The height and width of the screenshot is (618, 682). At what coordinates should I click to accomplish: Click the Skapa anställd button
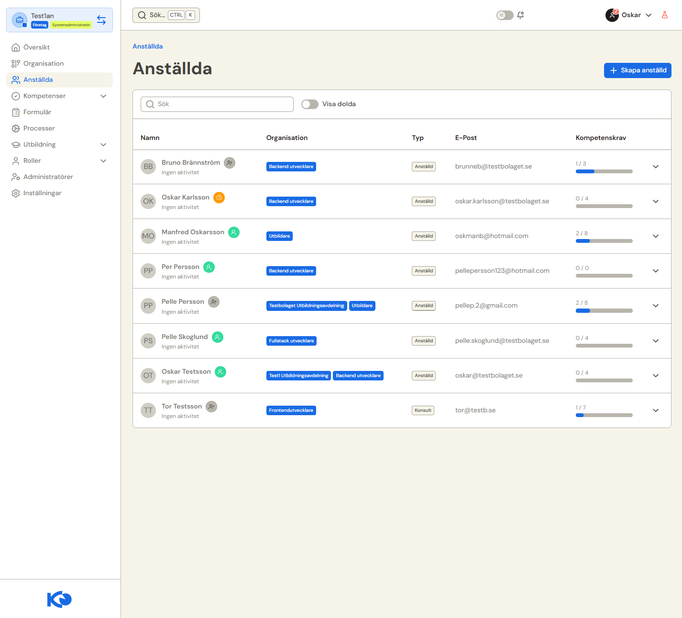coord(637,70)
